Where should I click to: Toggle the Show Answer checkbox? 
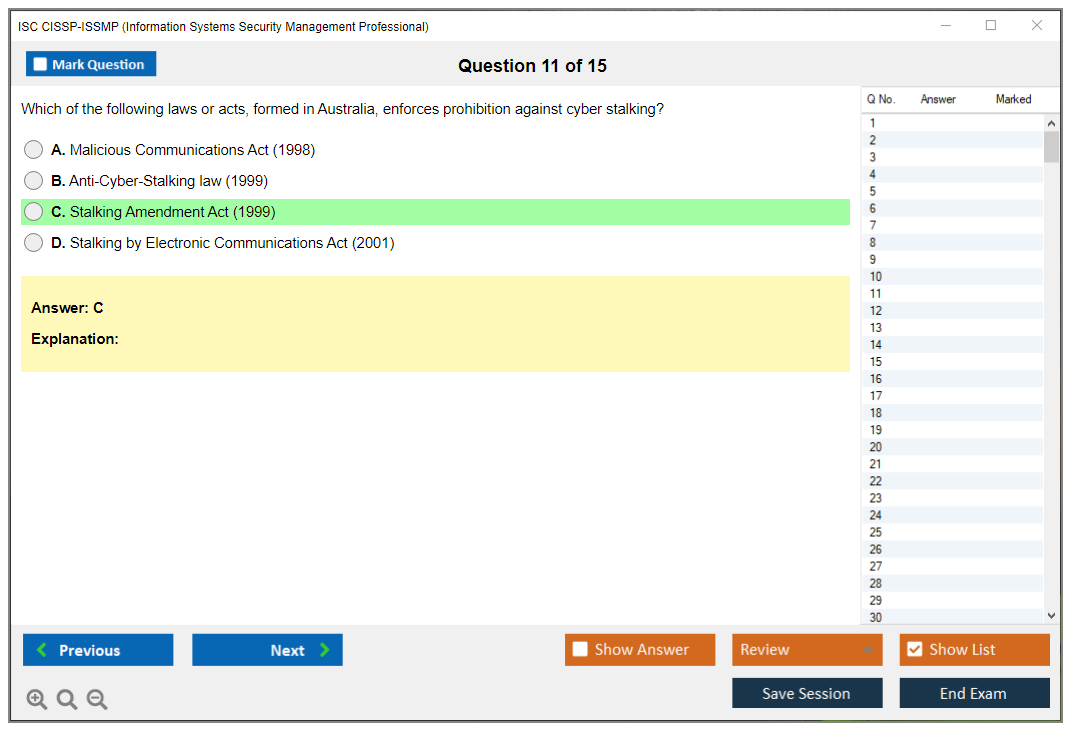point(581,650)
